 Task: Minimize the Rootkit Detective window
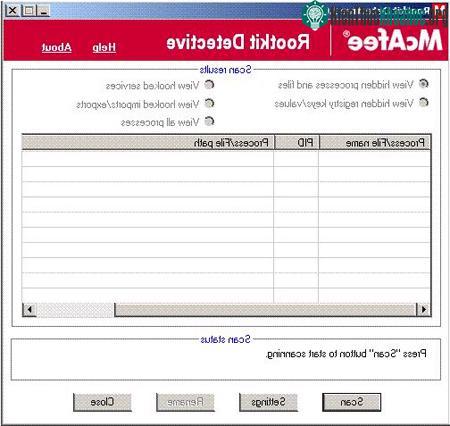(43, 11)
